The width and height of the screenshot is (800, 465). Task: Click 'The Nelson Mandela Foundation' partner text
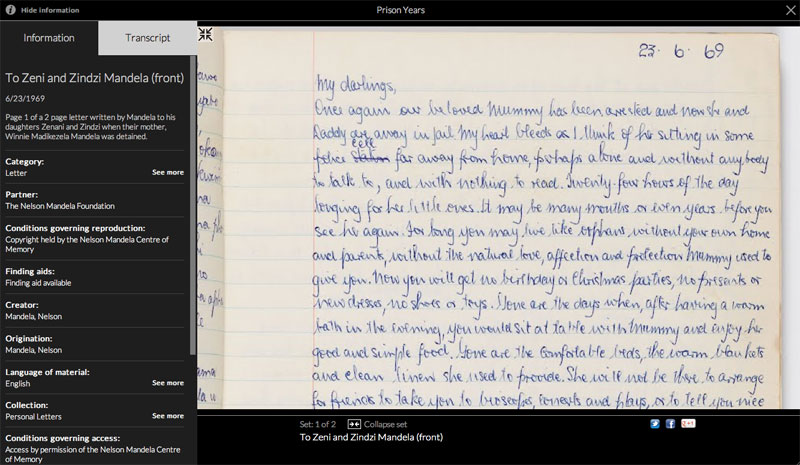[60, 206]
